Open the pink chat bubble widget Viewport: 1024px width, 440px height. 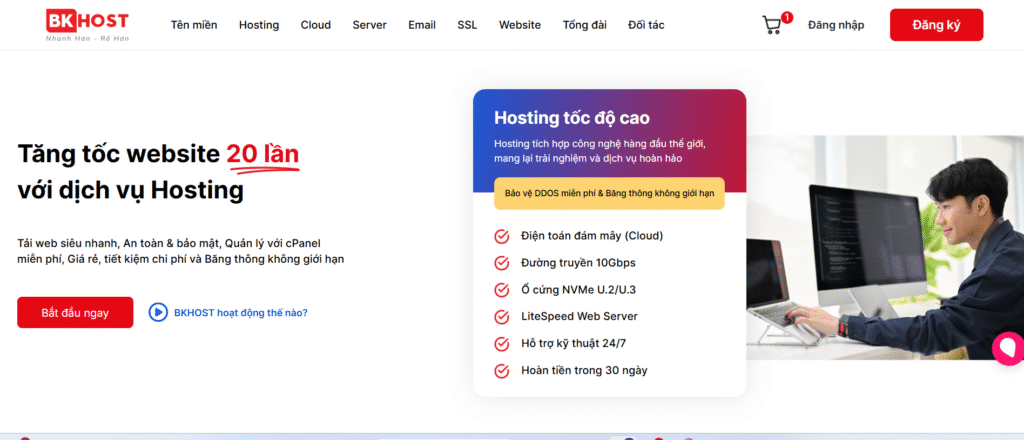pos(1007,347)
